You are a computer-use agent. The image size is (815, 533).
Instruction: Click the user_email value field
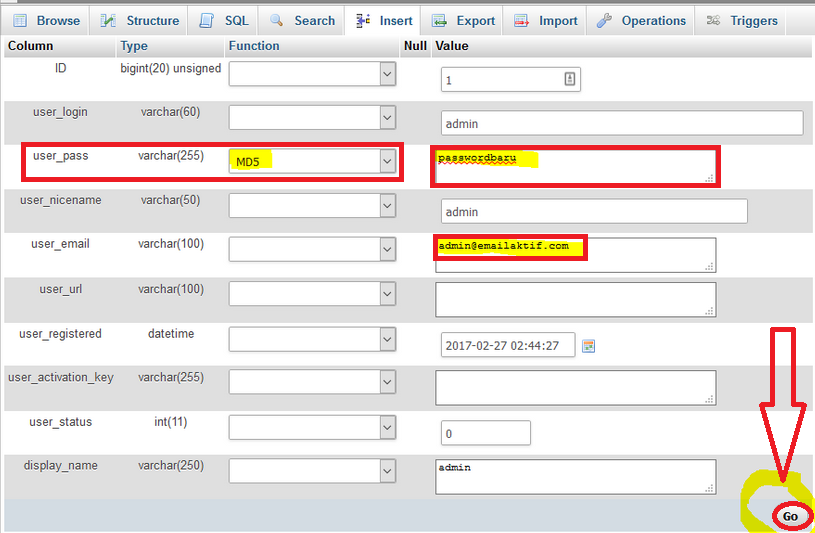click(x=575, y=255)
